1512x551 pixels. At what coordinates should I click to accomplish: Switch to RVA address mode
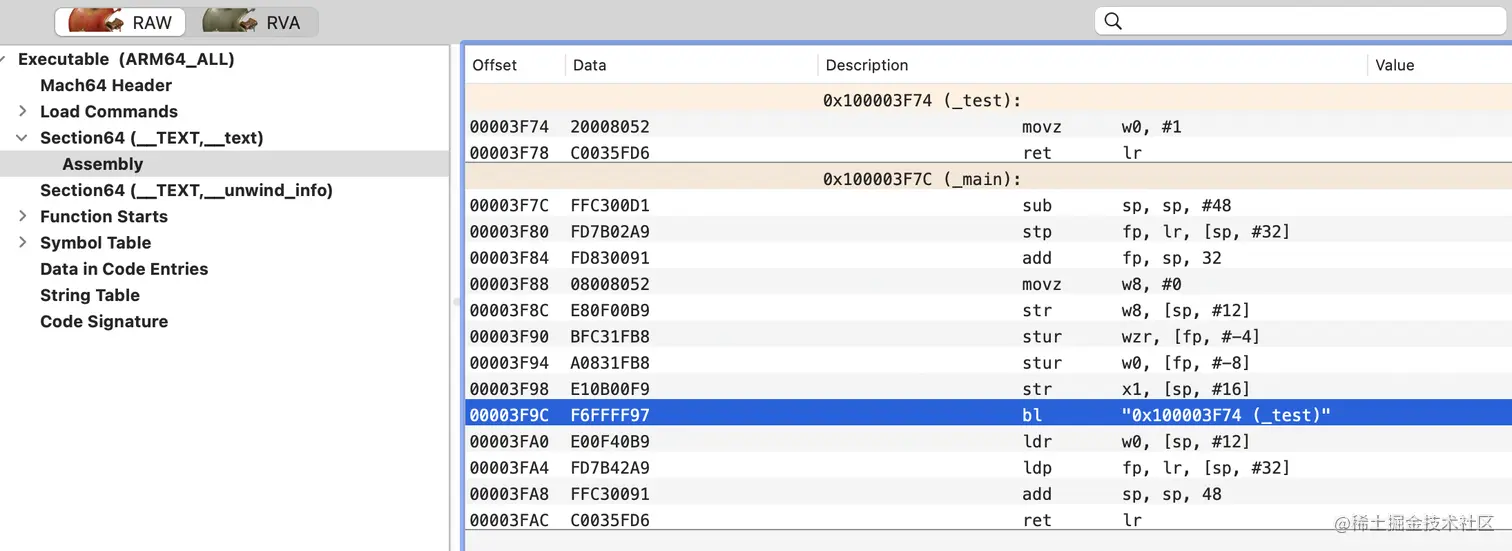click(x=252, y=22)
